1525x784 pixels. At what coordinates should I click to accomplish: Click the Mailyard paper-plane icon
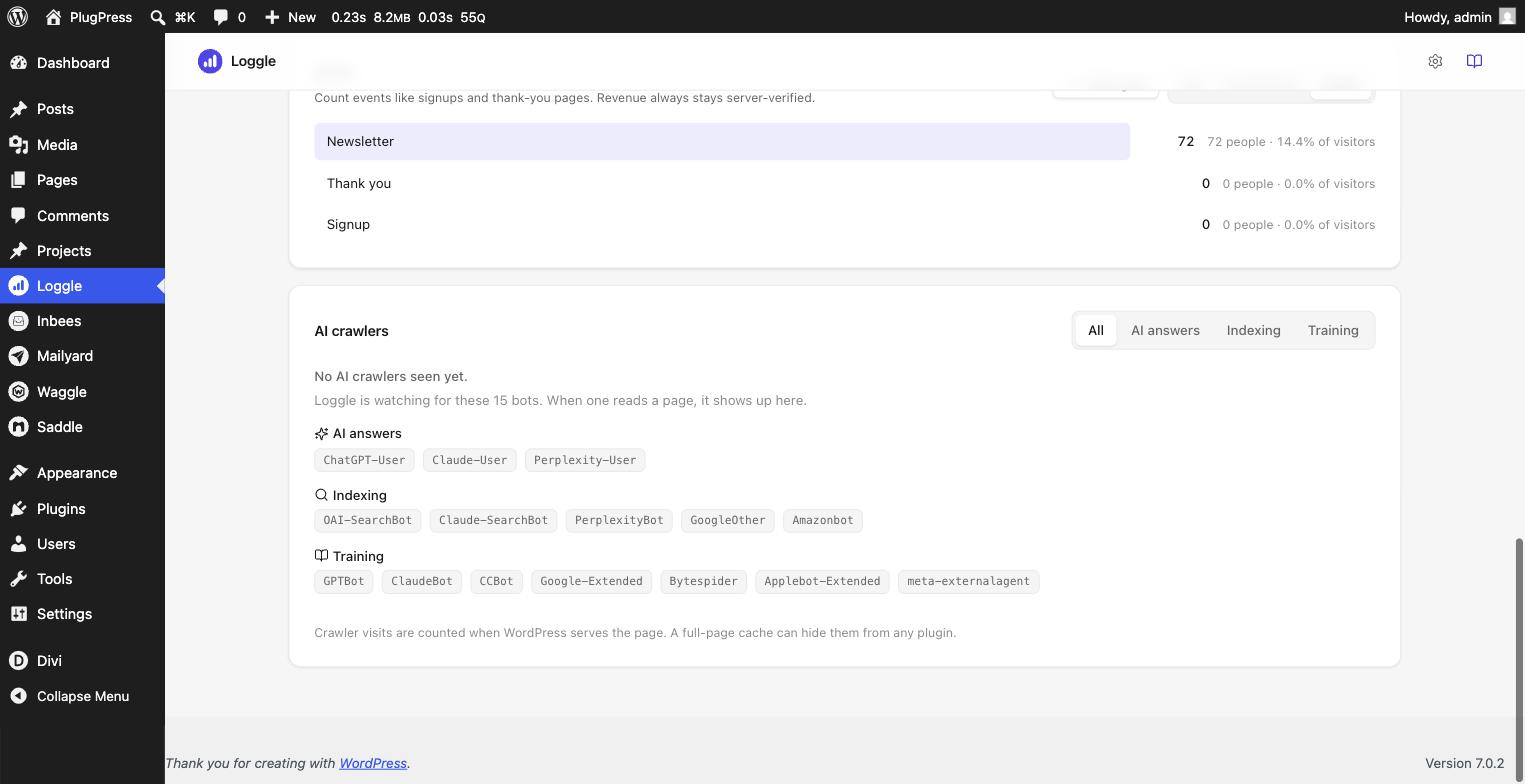[18, 356]
